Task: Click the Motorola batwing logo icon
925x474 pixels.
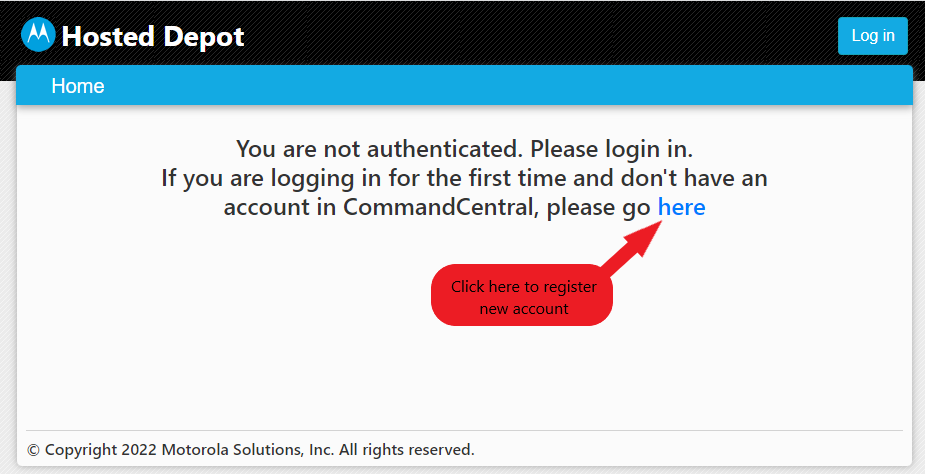Action: (38, 35)
